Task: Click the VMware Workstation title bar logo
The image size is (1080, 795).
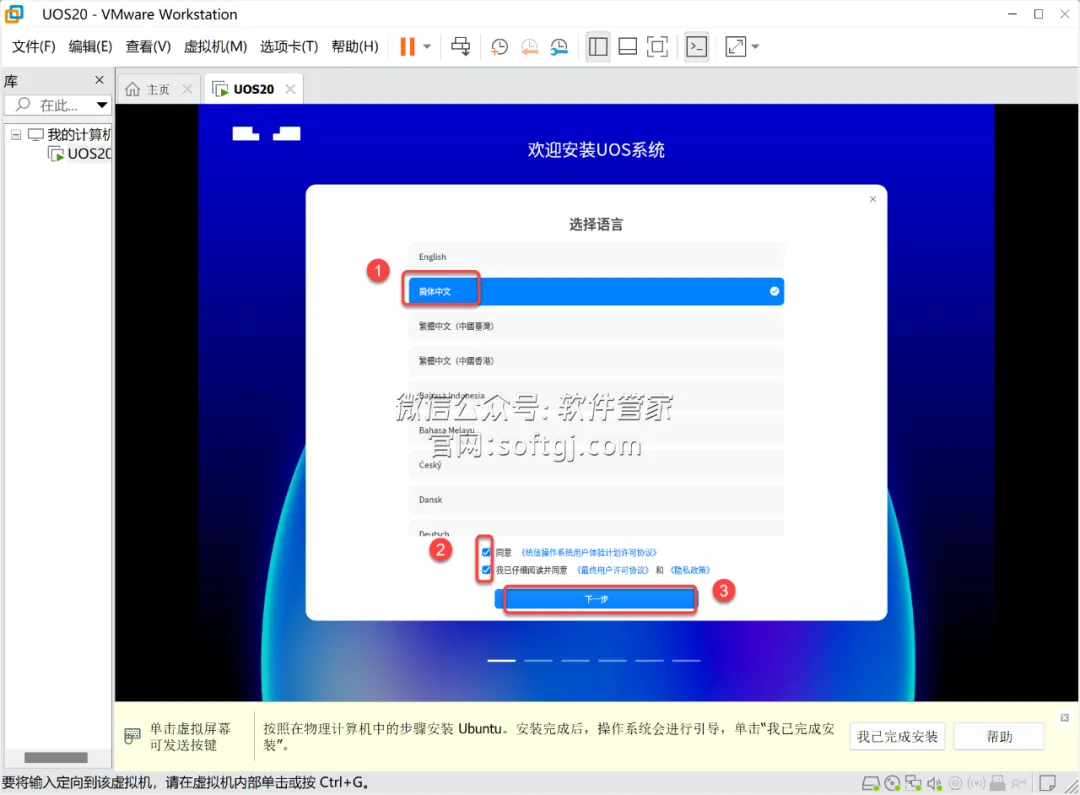Action: [14, 14]
